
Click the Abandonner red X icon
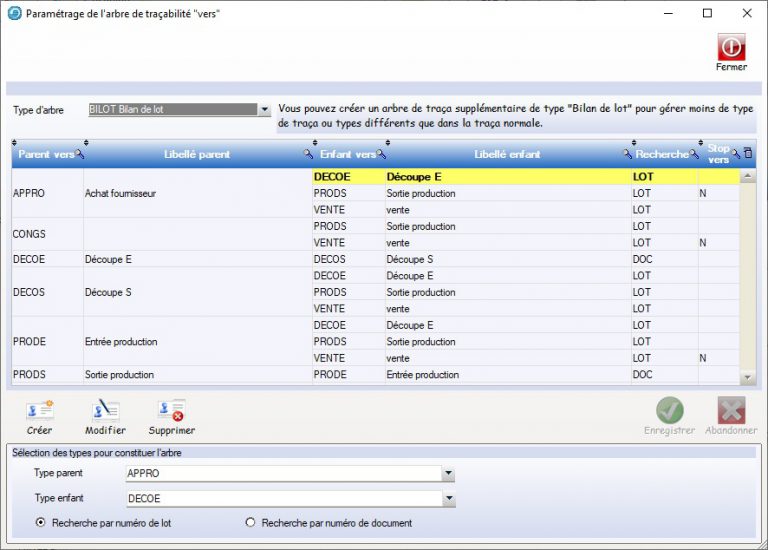pyautogui.click(x=731, y=411)
